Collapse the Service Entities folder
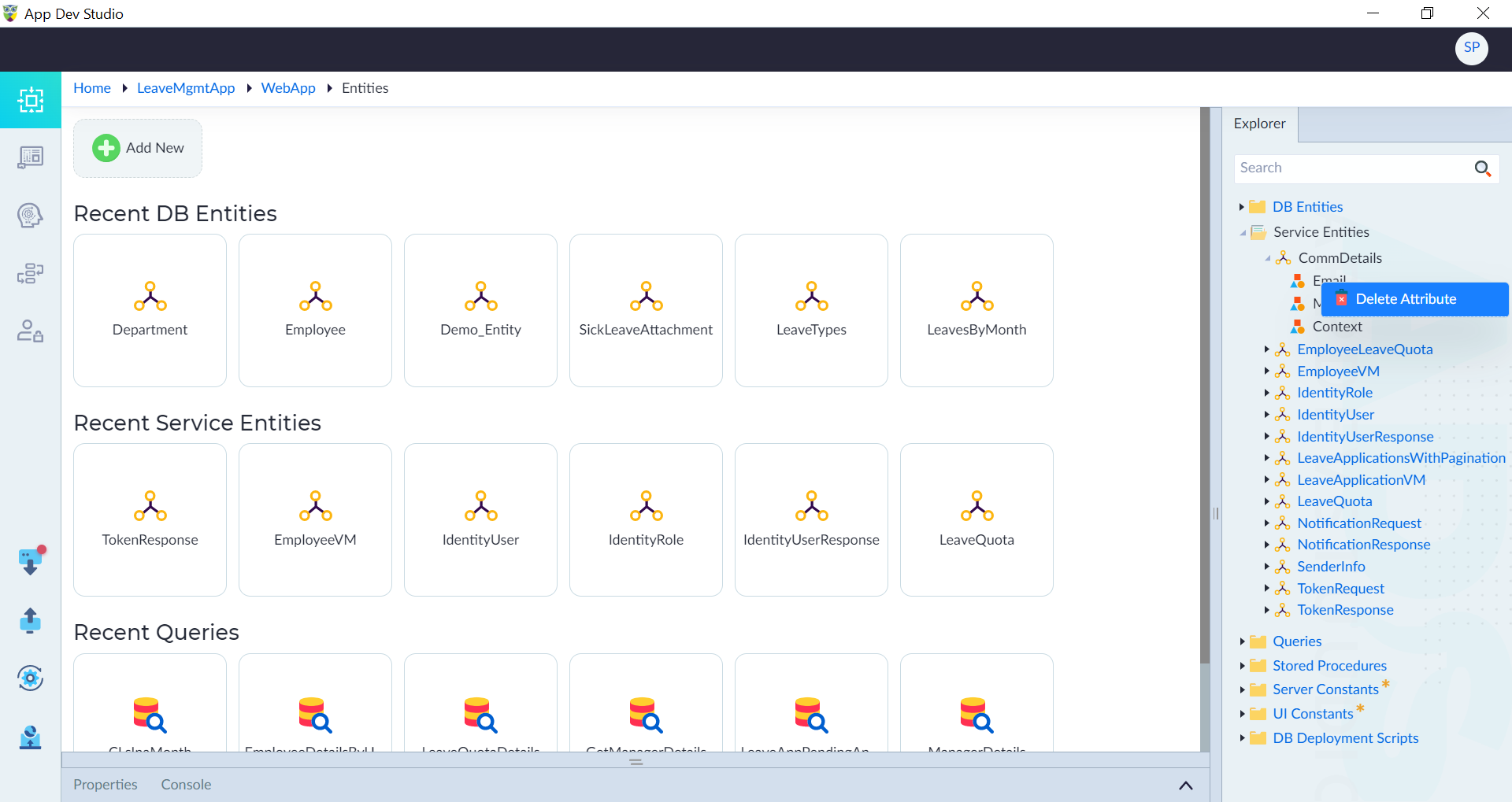Image resolution: width=1512 pixels, height=802 pixels. (1243, 232)
